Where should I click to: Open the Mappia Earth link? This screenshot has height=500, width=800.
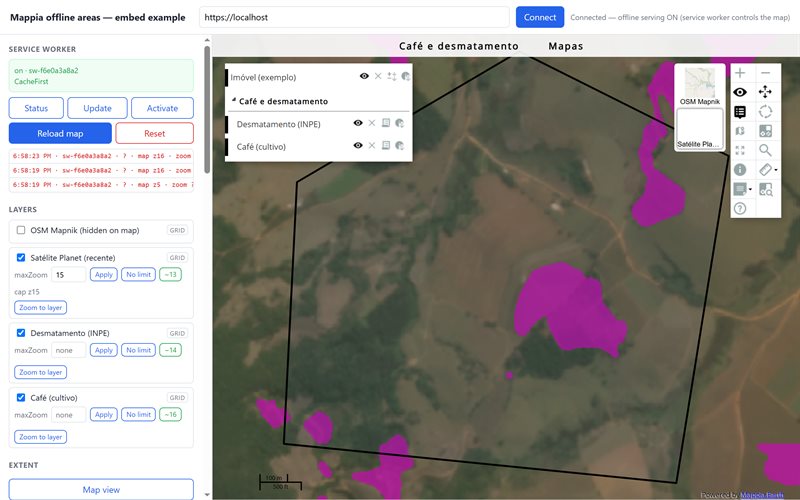coord(762,495)
